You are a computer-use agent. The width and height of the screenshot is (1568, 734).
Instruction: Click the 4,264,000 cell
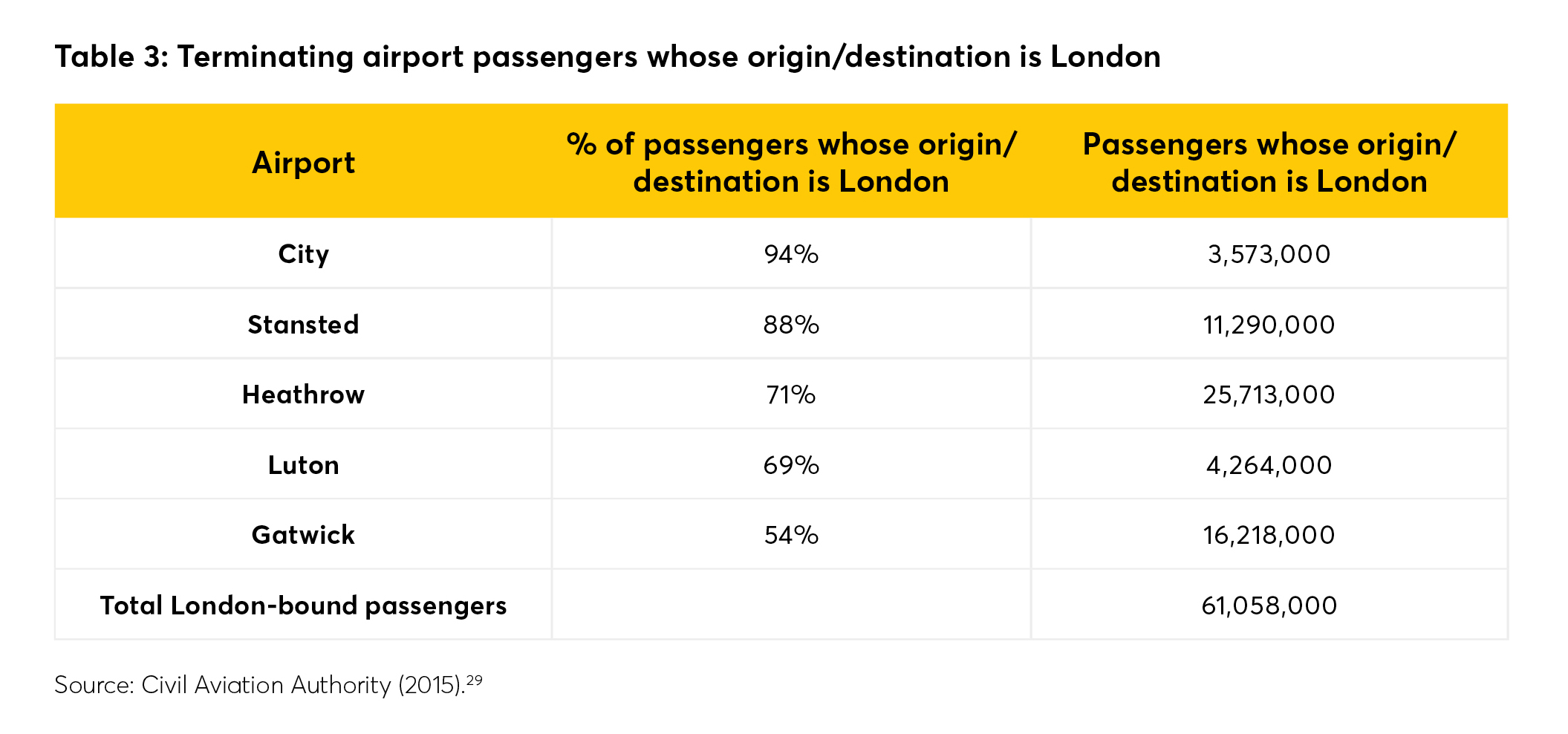(x=1269, y=465)
